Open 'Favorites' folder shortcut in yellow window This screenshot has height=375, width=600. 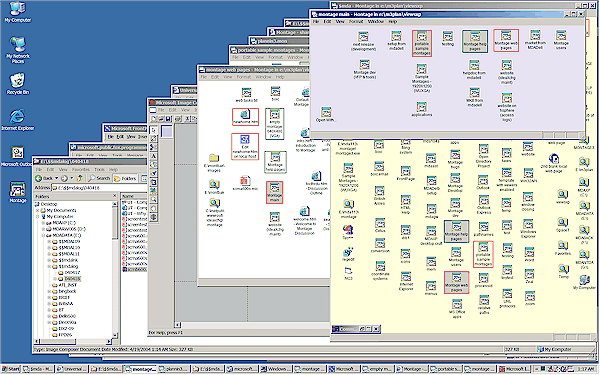(562, 248)
